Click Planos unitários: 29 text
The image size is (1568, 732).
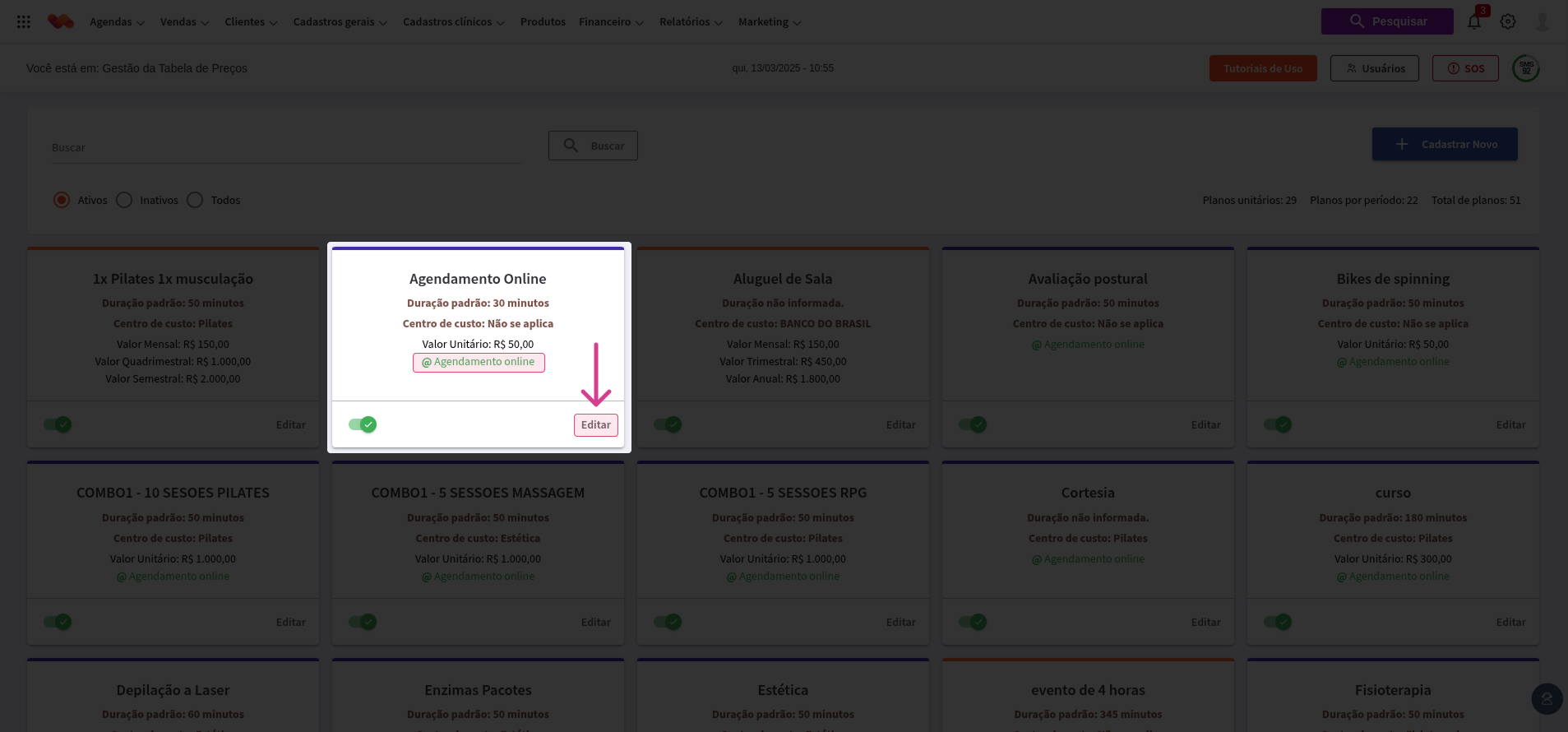pos(1249,201)
